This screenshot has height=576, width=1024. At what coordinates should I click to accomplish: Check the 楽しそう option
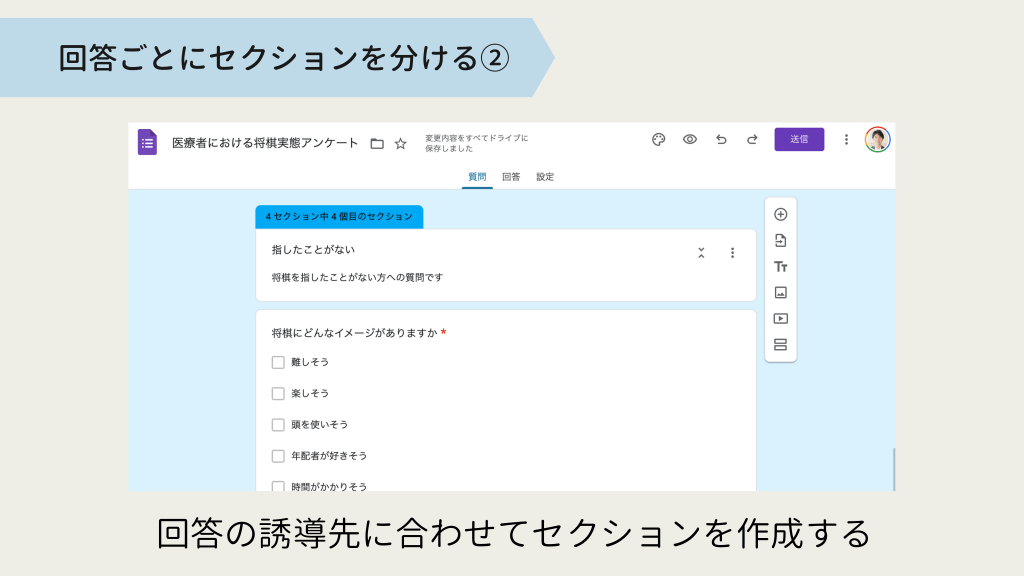point(278,393)
